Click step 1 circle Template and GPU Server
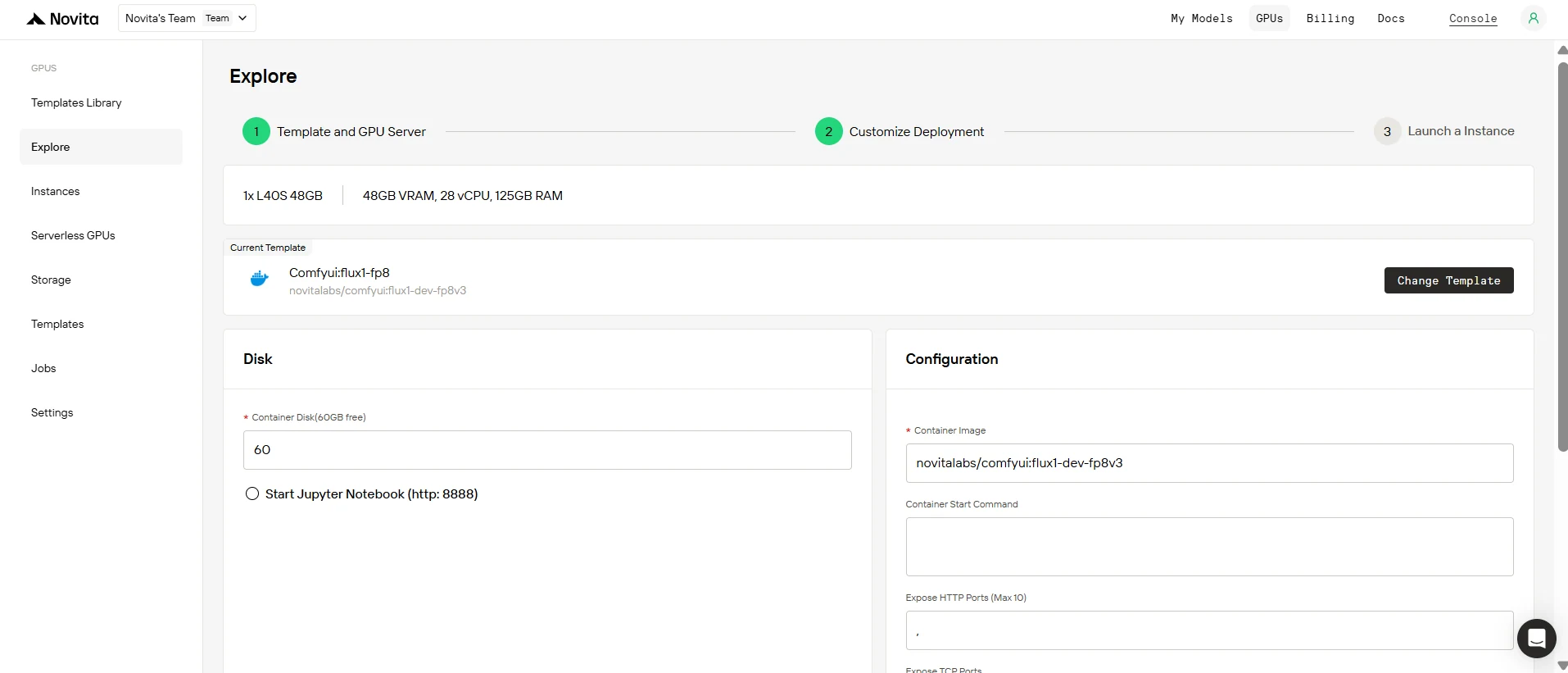The height and width of the screenshot is (673, 1568). (256, 131)
